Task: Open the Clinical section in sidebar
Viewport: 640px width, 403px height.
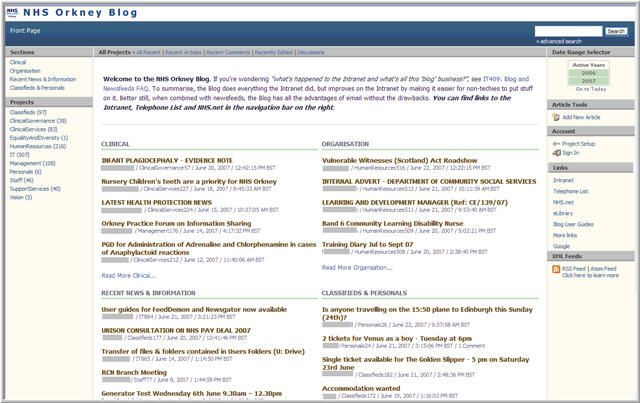Action: [x=18, y=62]
